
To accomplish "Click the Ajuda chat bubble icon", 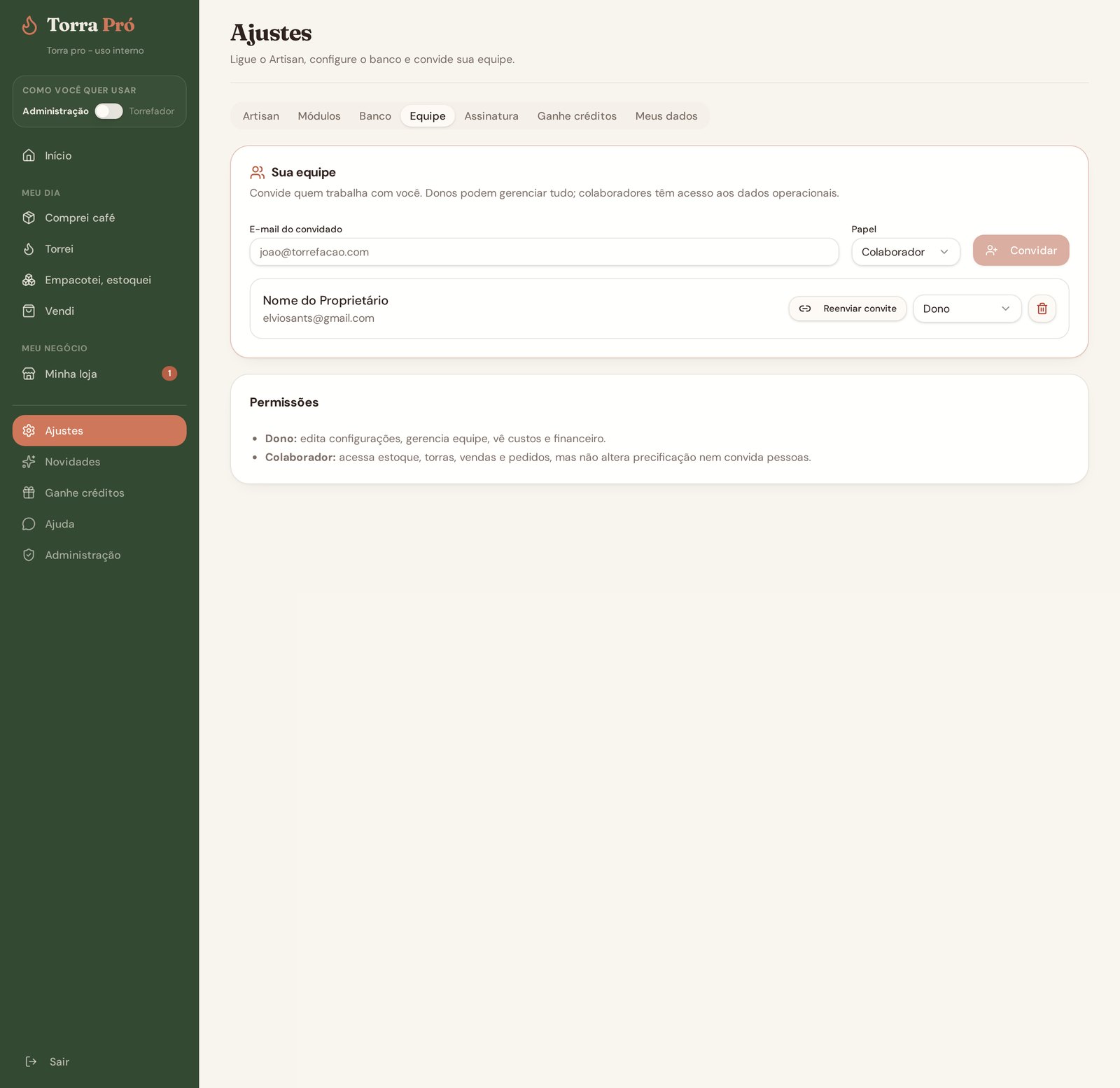I will [x=29, y=524].
